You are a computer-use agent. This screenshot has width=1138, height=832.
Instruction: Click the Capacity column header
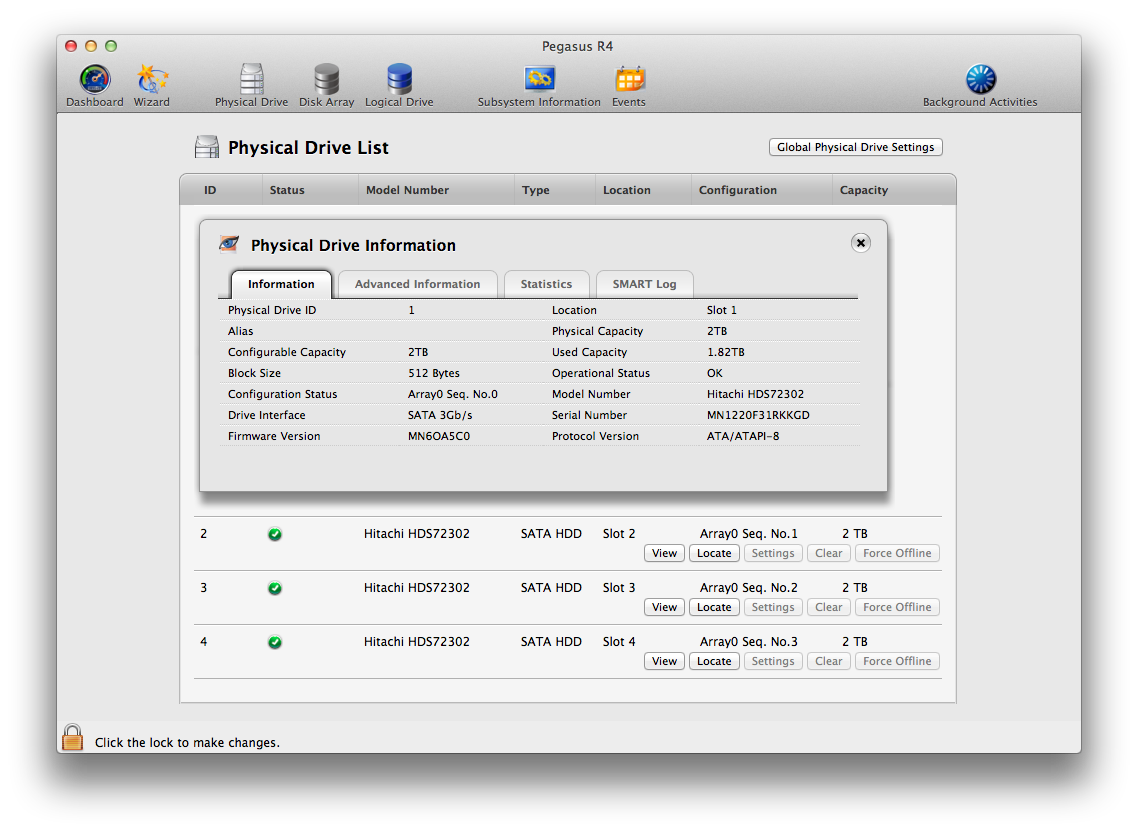coord(864,190)
